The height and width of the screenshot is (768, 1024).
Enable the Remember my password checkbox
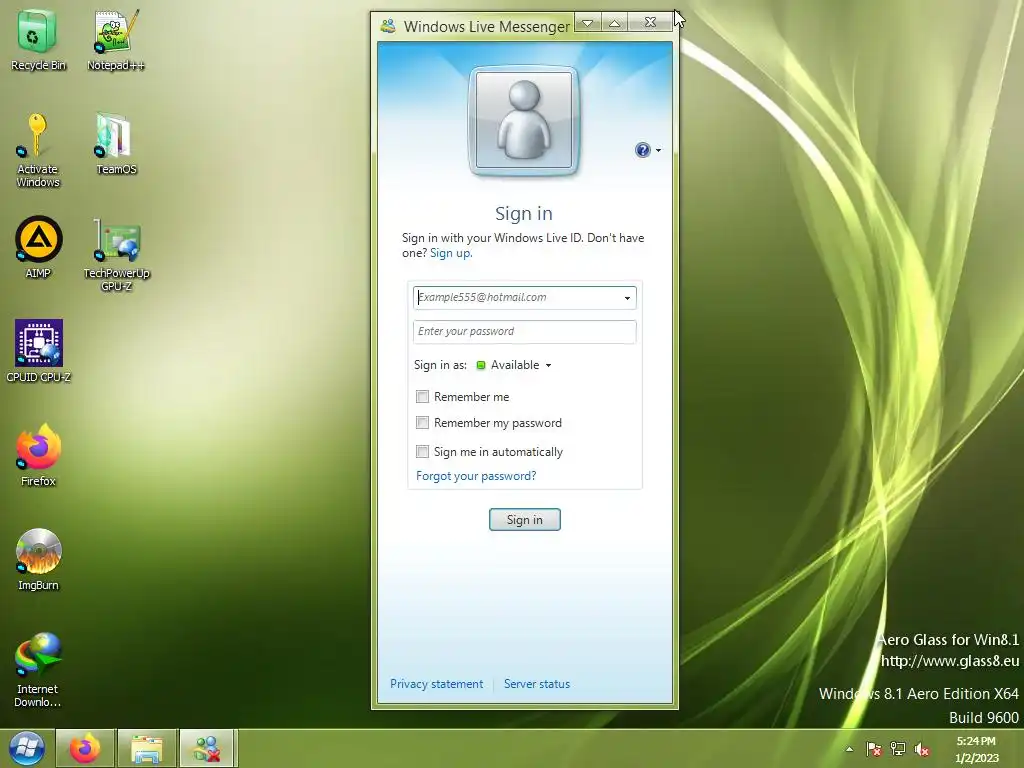tap(423, 423)
